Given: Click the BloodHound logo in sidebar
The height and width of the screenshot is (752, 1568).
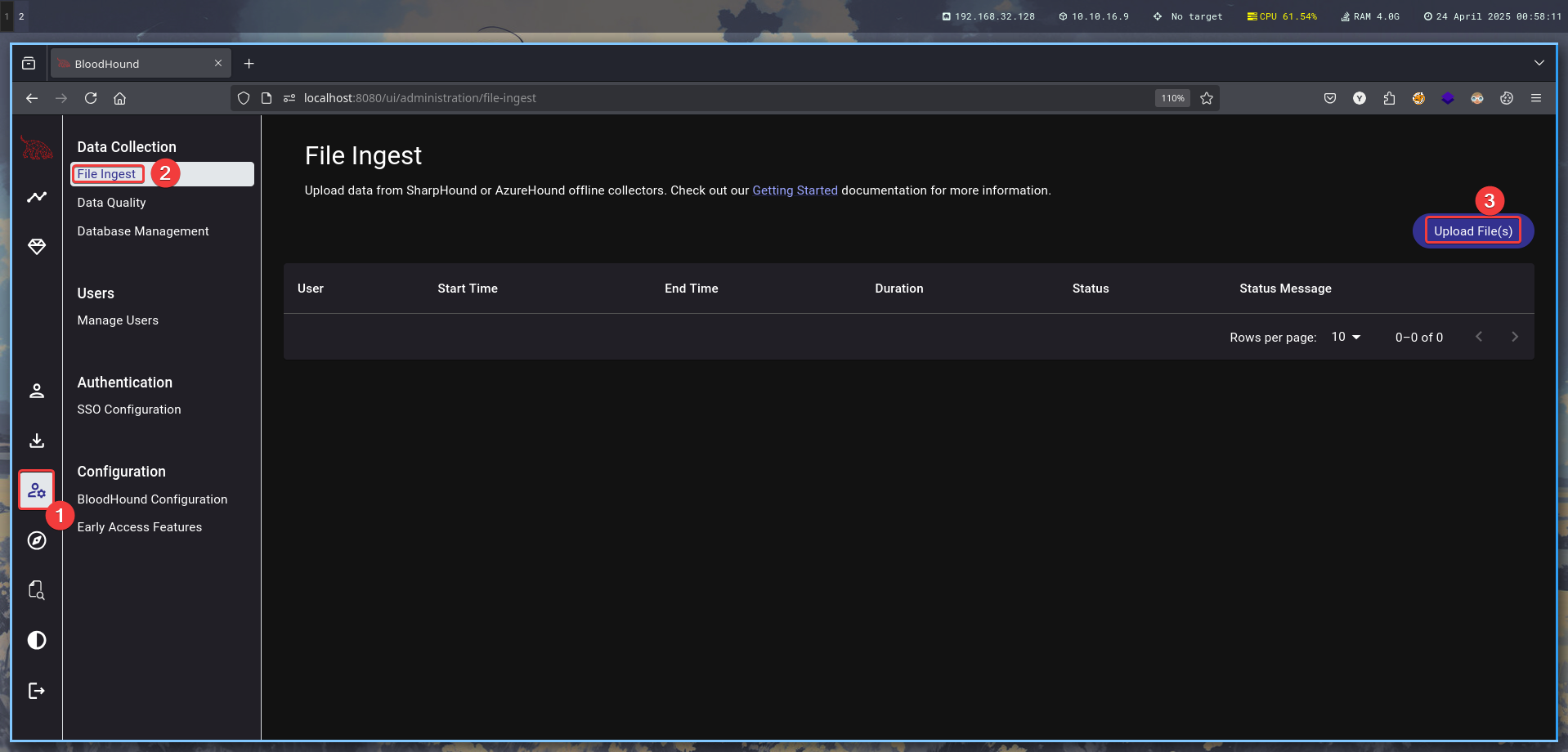Looking at the screenshot, I should pos(37,149).
